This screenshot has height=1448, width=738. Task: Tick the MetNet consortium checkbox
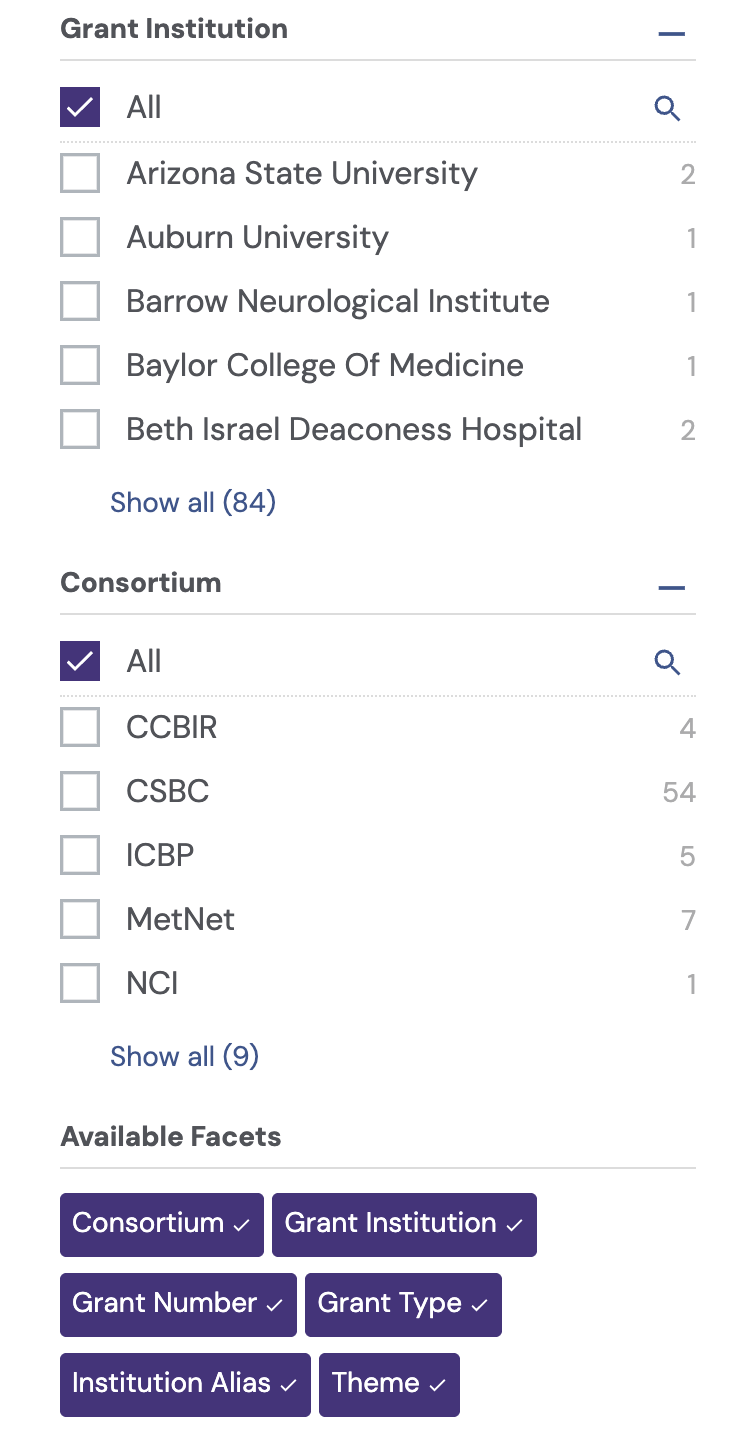pos(80,919)
